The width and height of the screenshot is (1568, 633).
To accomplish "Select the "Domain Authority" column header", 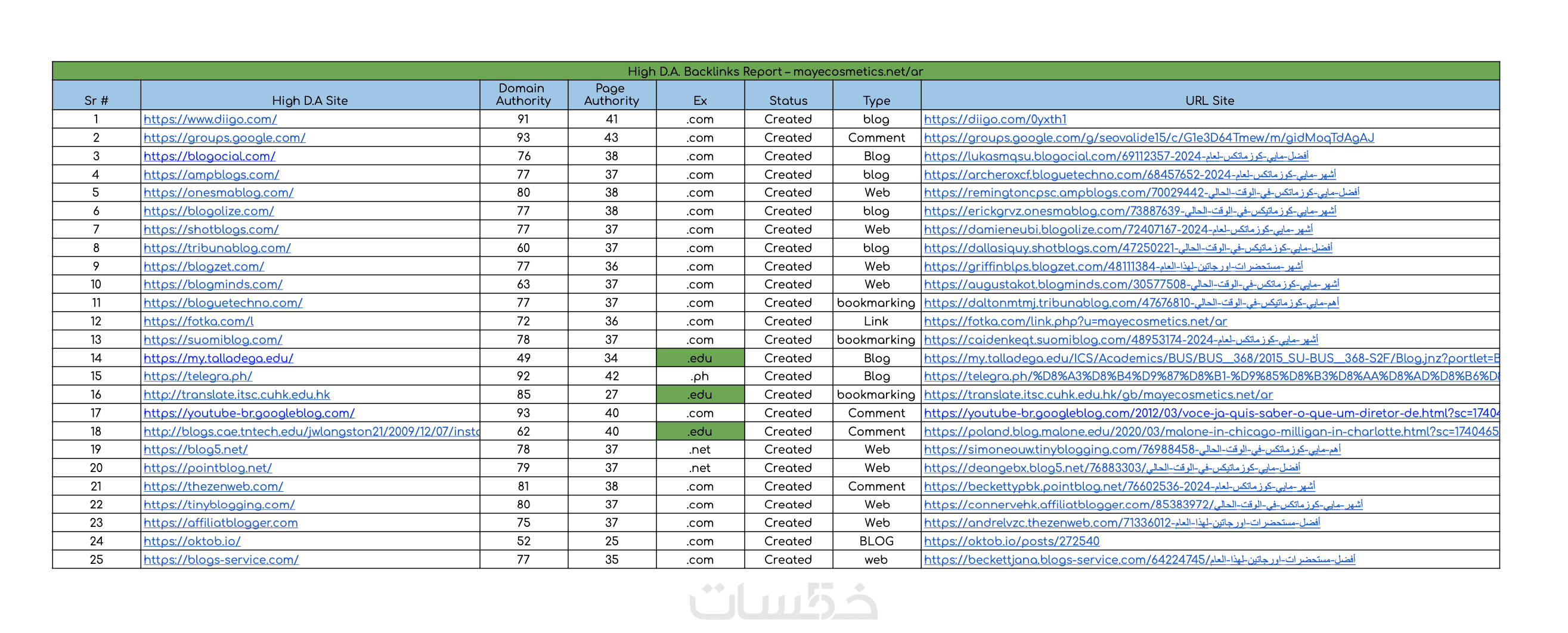I will pyautogui.click(x=523, y=95).
